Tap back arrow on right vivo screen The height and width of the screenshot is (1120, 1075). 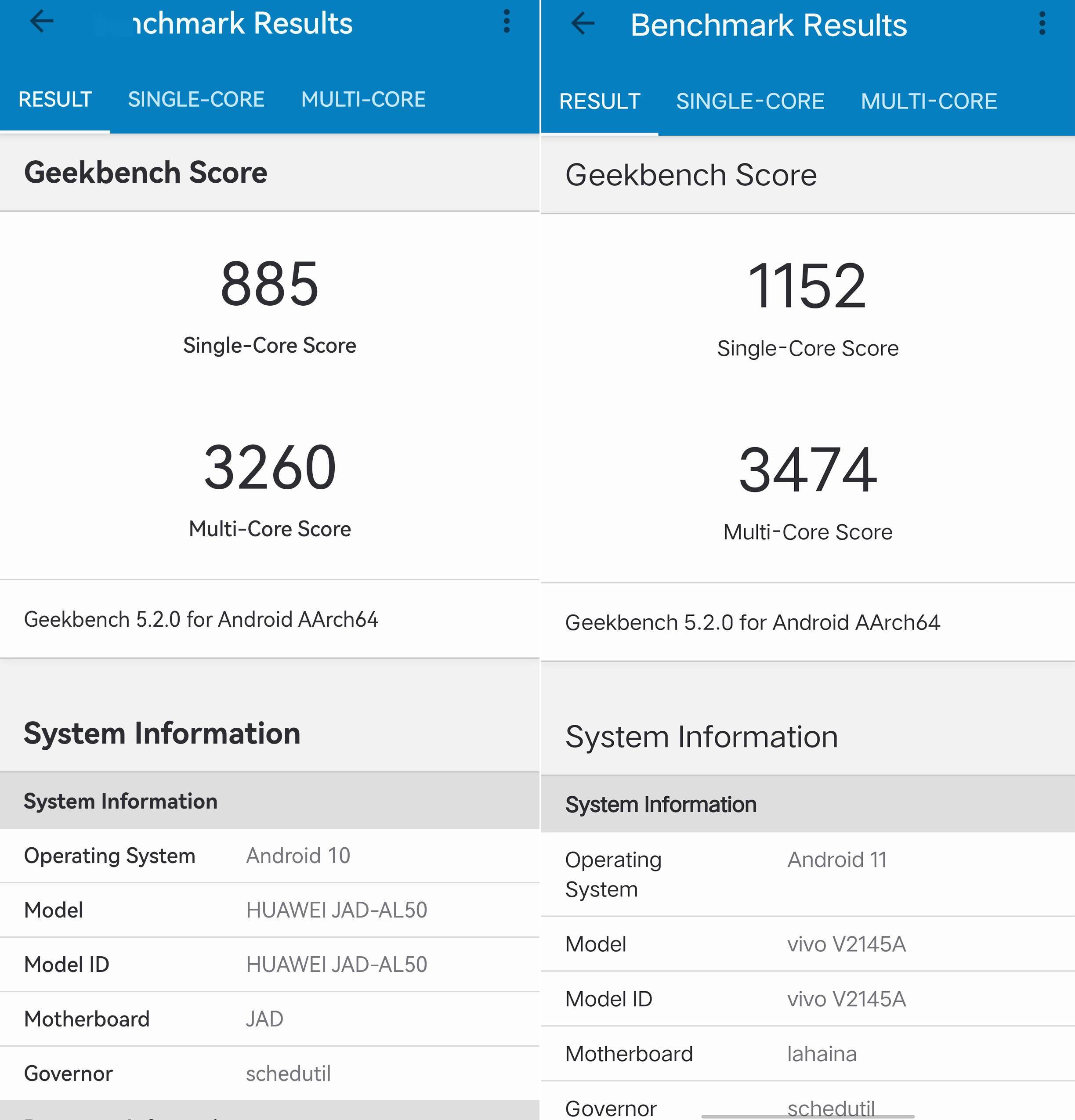[x=583, y=23]
